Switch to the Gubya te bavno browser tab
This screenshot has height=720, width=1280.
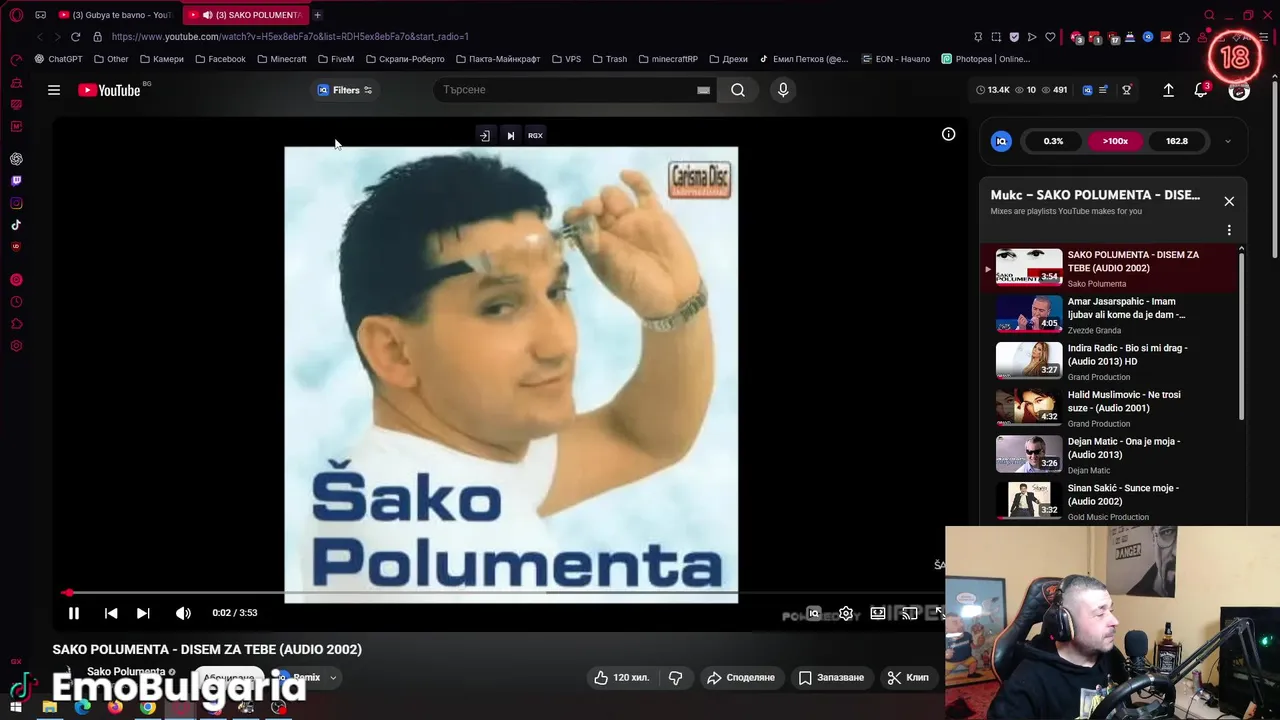pos(116,15)
